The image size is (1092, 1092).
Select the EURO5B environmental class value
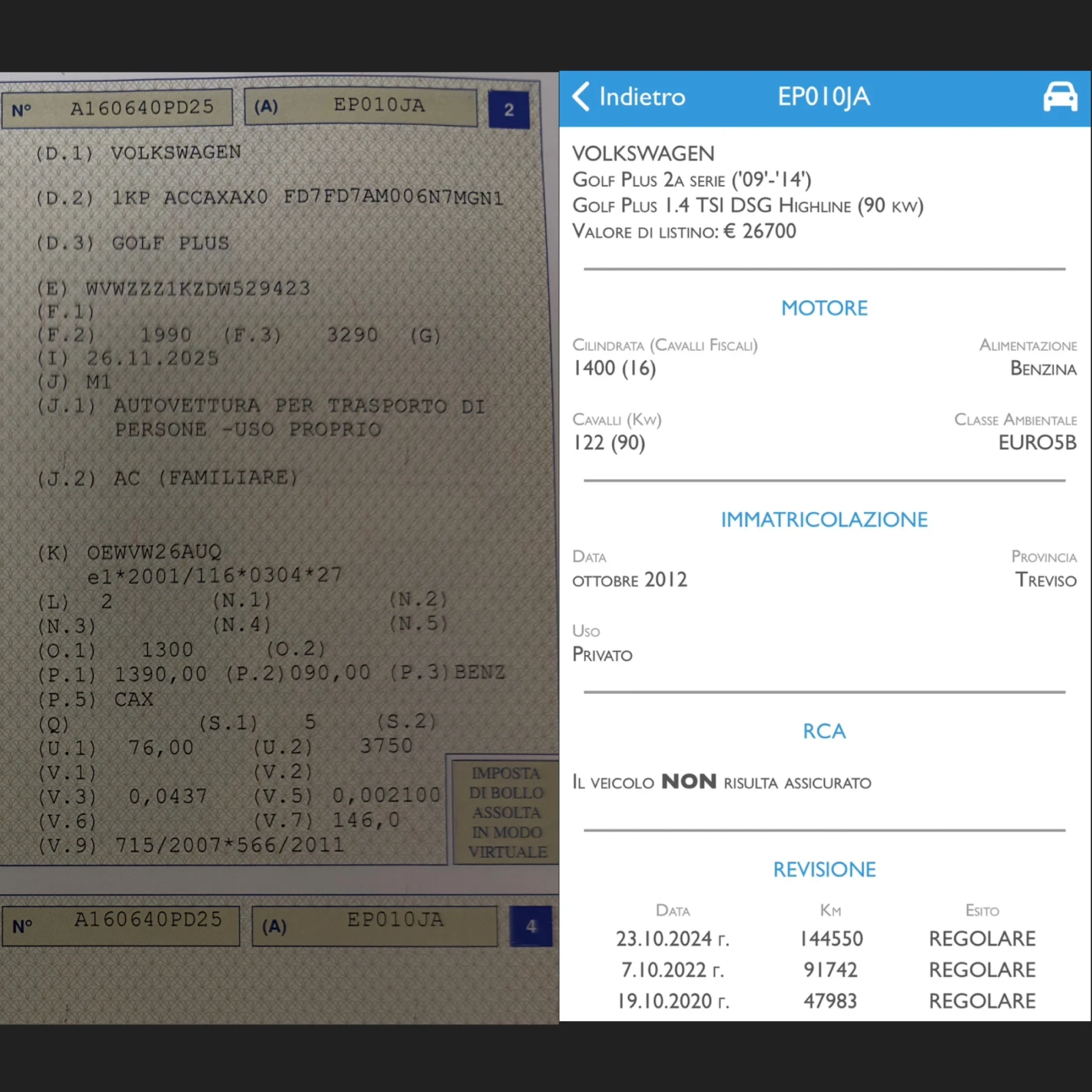[x=1037, y=443]
